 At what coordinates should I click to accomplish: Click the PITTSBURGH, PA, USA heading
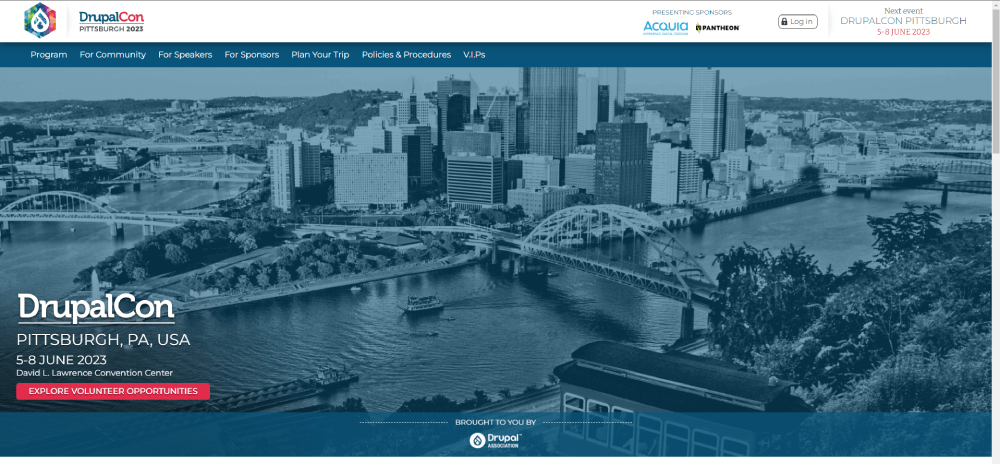click(103, 340)
